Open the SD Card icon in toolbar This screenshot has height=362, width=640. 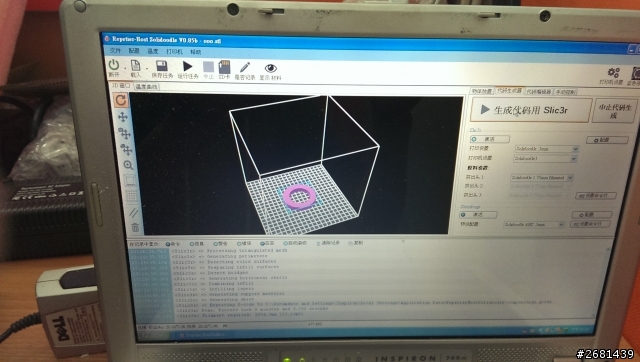pyautogui.click(x=224, y=67)
